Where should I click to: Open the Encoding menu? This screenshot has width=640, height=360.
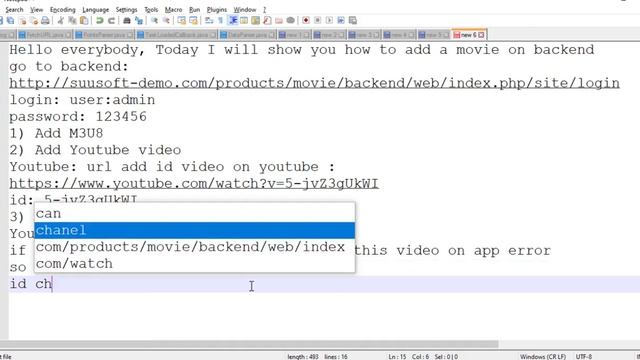62,9
